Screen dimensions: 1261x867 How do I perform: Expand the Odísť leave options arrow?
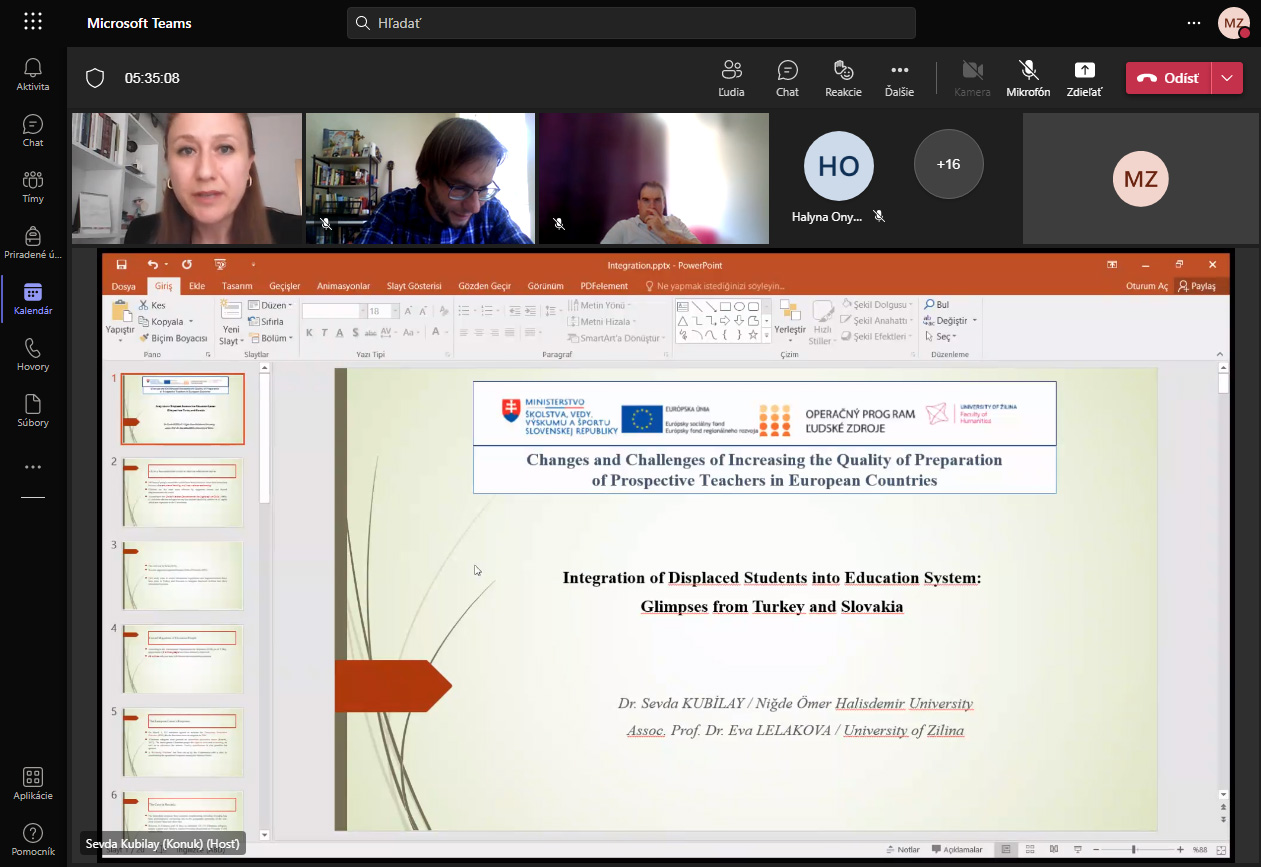1227,78
